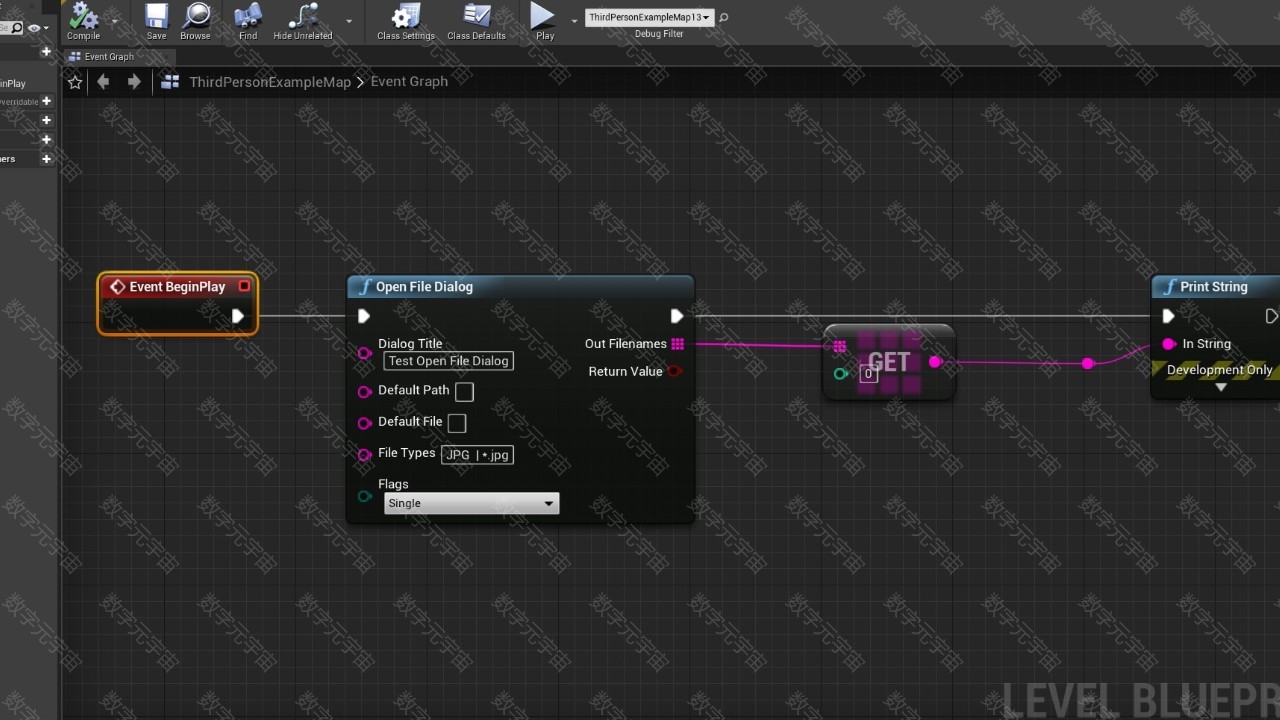
Task: Open Class Settings
Action: (405, 17)
